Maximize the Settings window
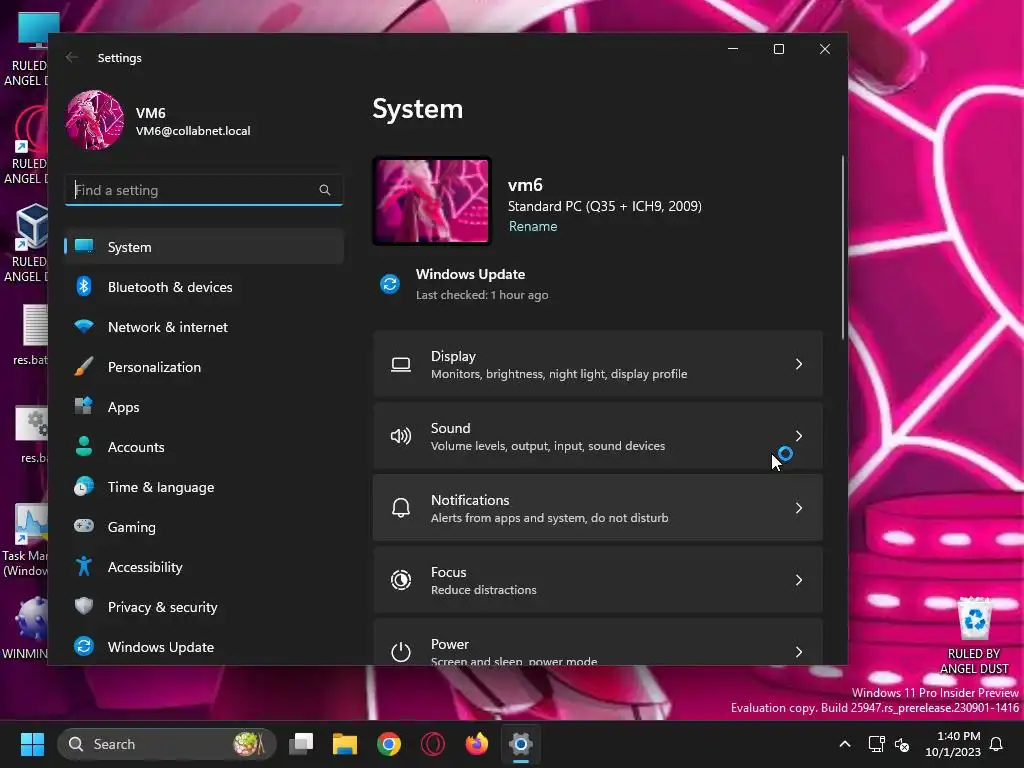The width and height of the screenshot is (1024, 768). 778,49
